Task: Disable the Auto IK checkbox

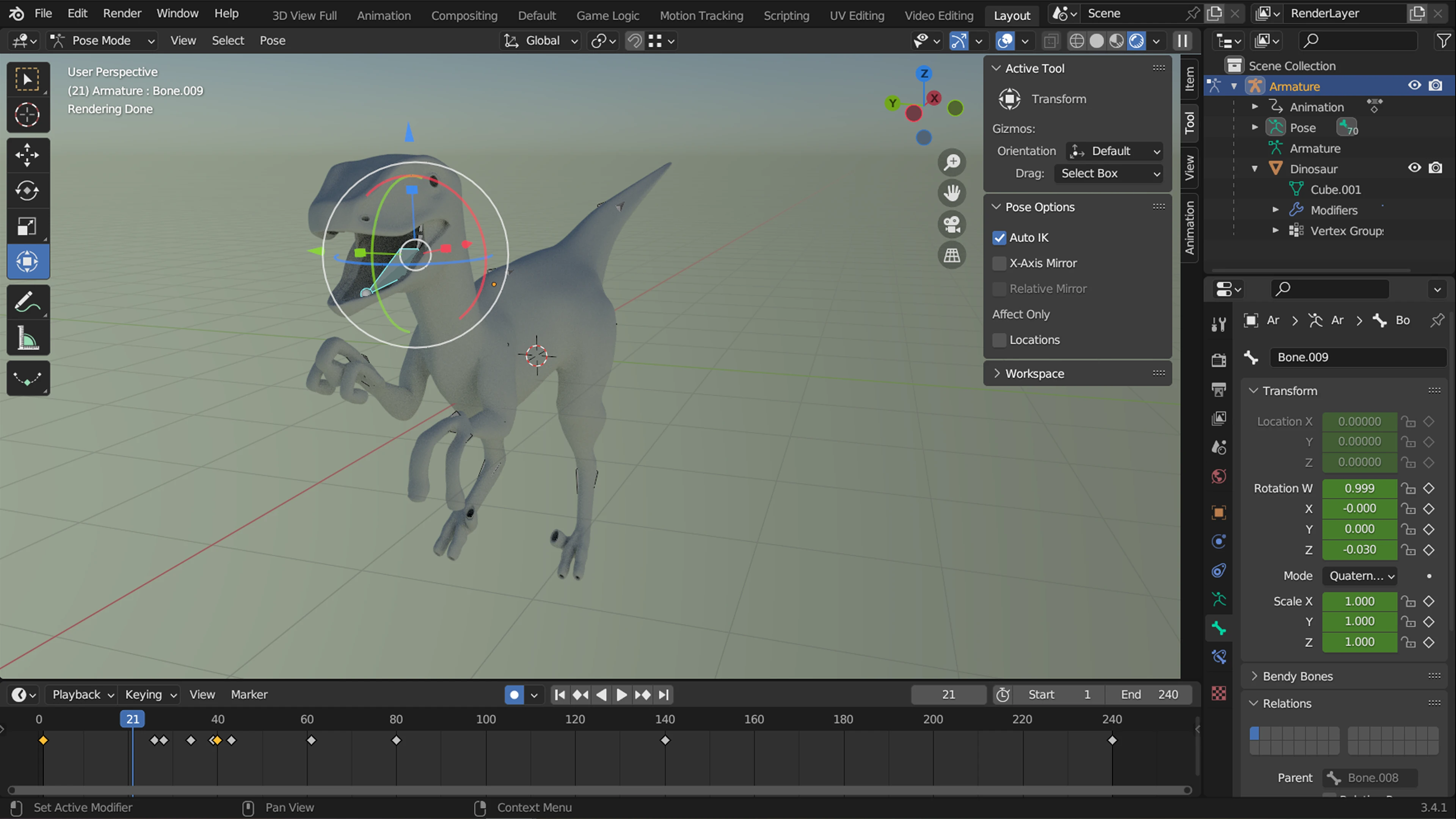Action: (999, 237)
